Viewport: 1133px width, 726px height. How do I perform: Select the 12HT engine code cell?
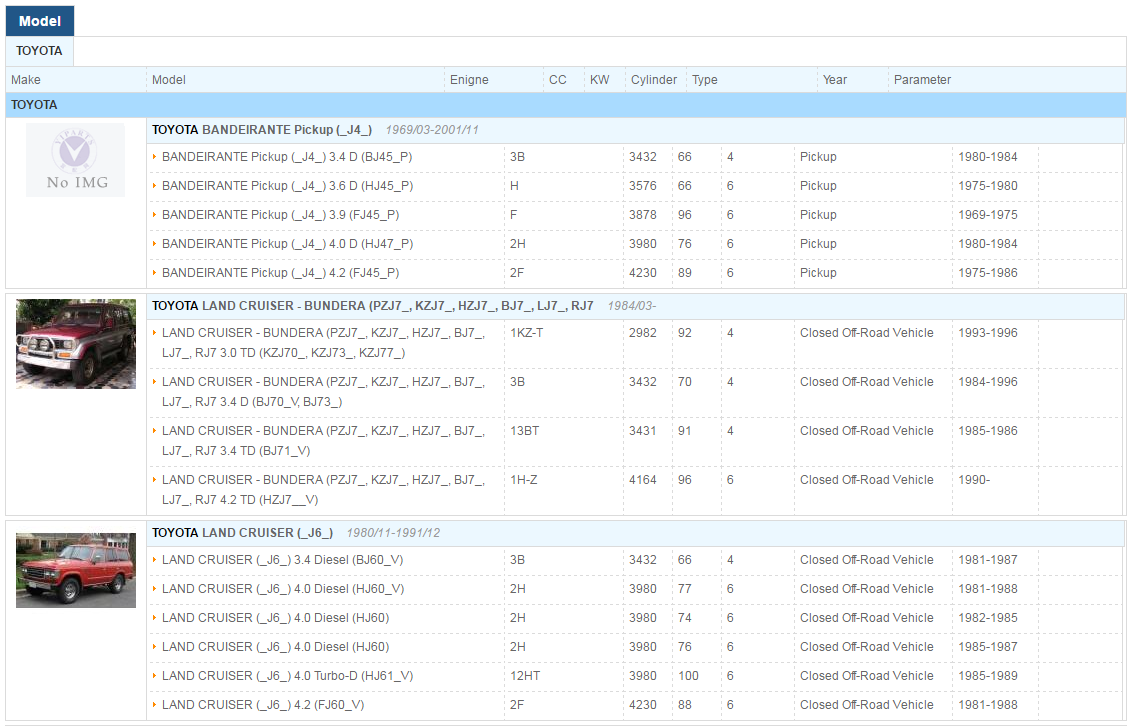pos(525,676)
